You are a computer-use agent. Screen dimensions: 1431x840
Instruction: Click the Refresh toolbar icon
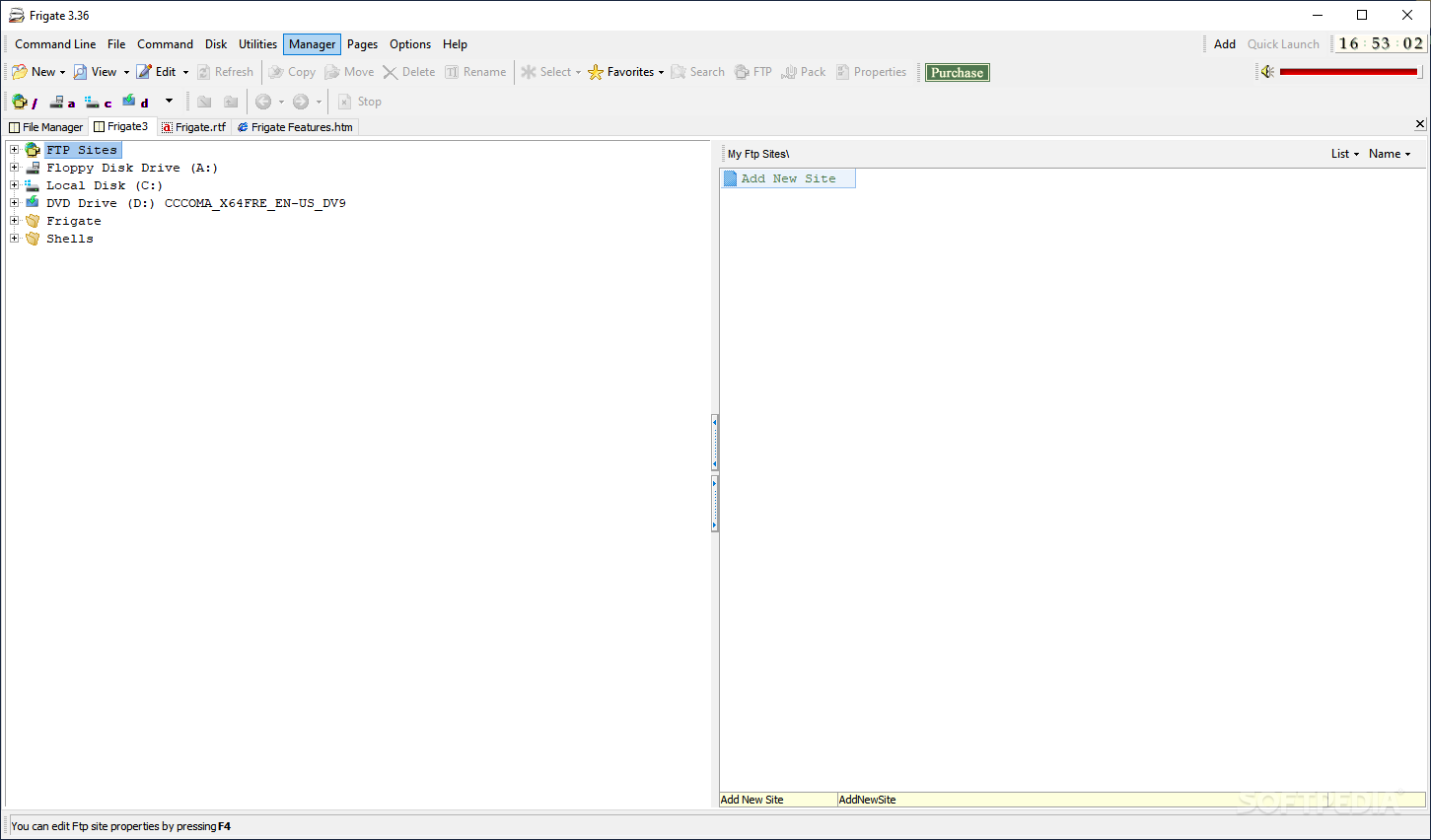(x=203, y=72)
